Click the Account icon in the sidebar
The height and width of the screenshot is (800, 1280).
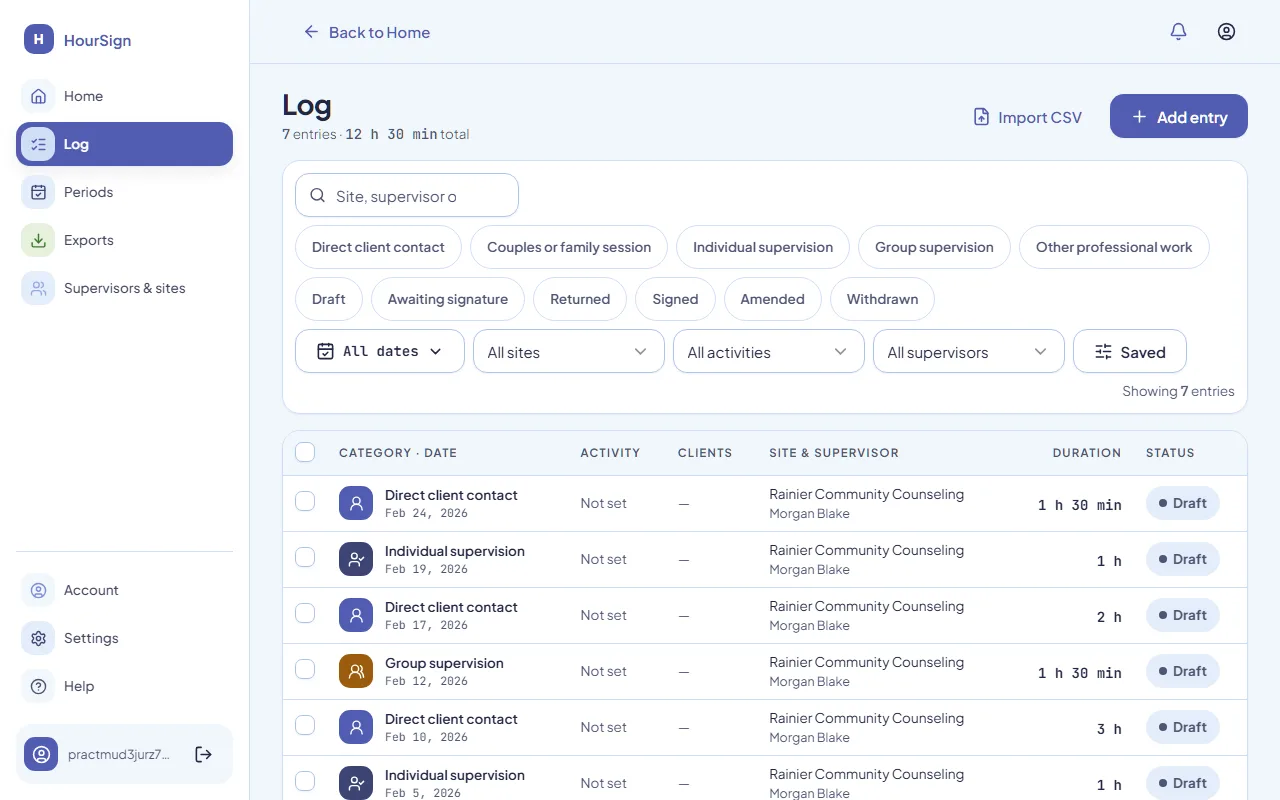tap(38, 590)
